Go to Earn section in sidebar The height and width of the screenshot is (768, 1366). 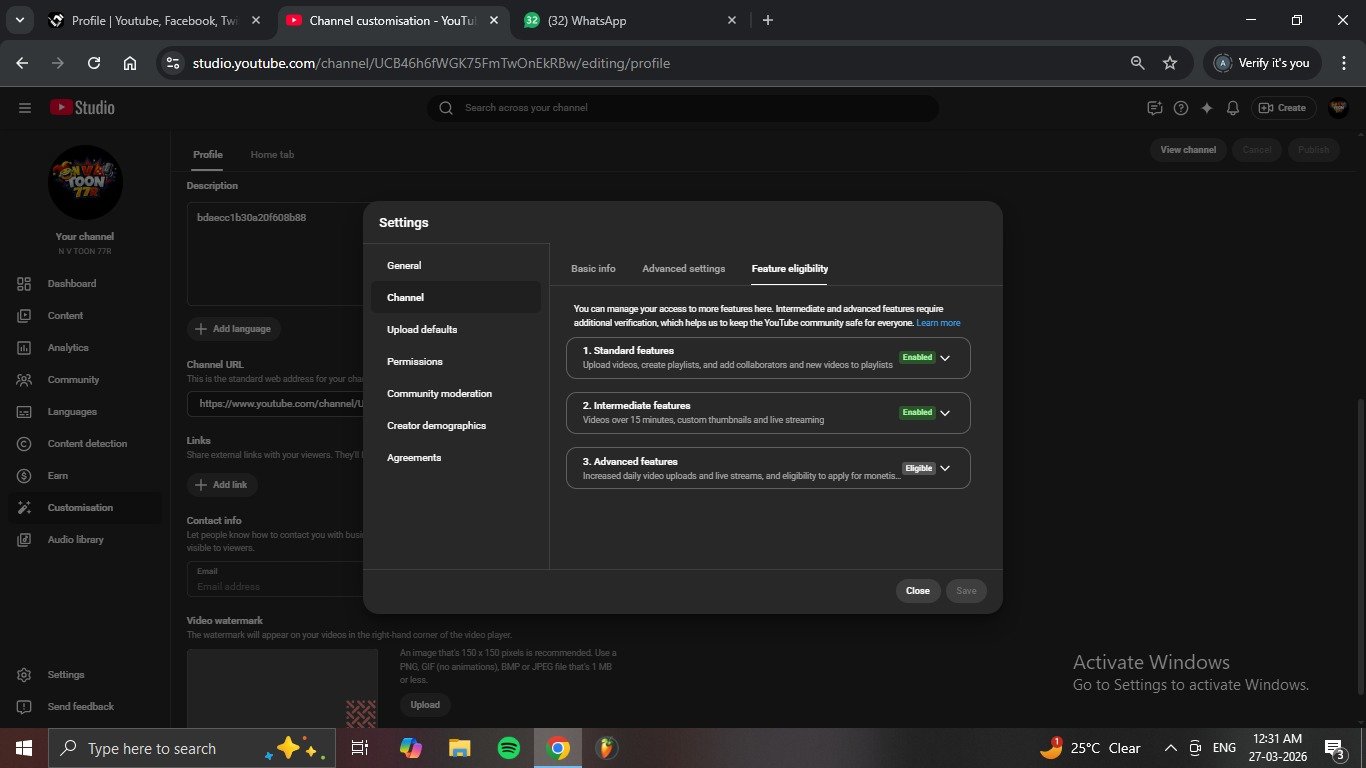[58, 476]
